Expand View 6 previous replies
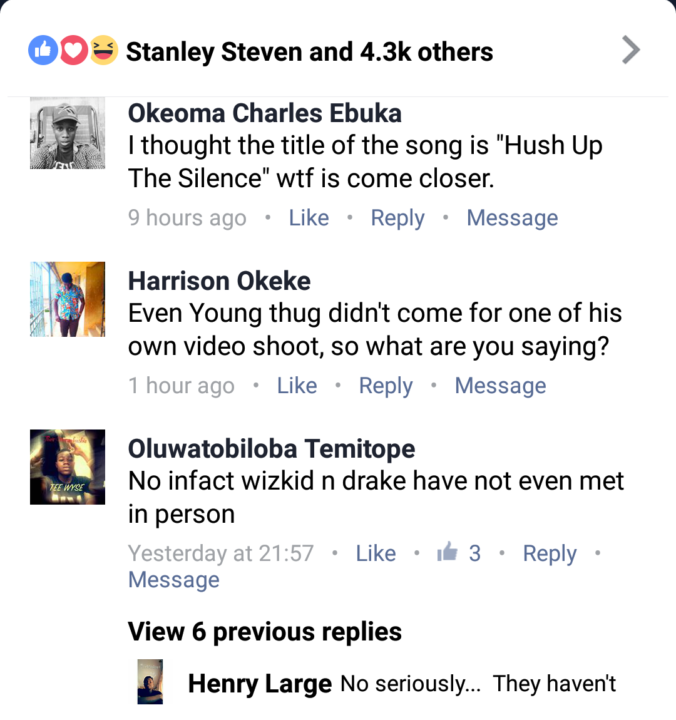 (x=264, y=632)
